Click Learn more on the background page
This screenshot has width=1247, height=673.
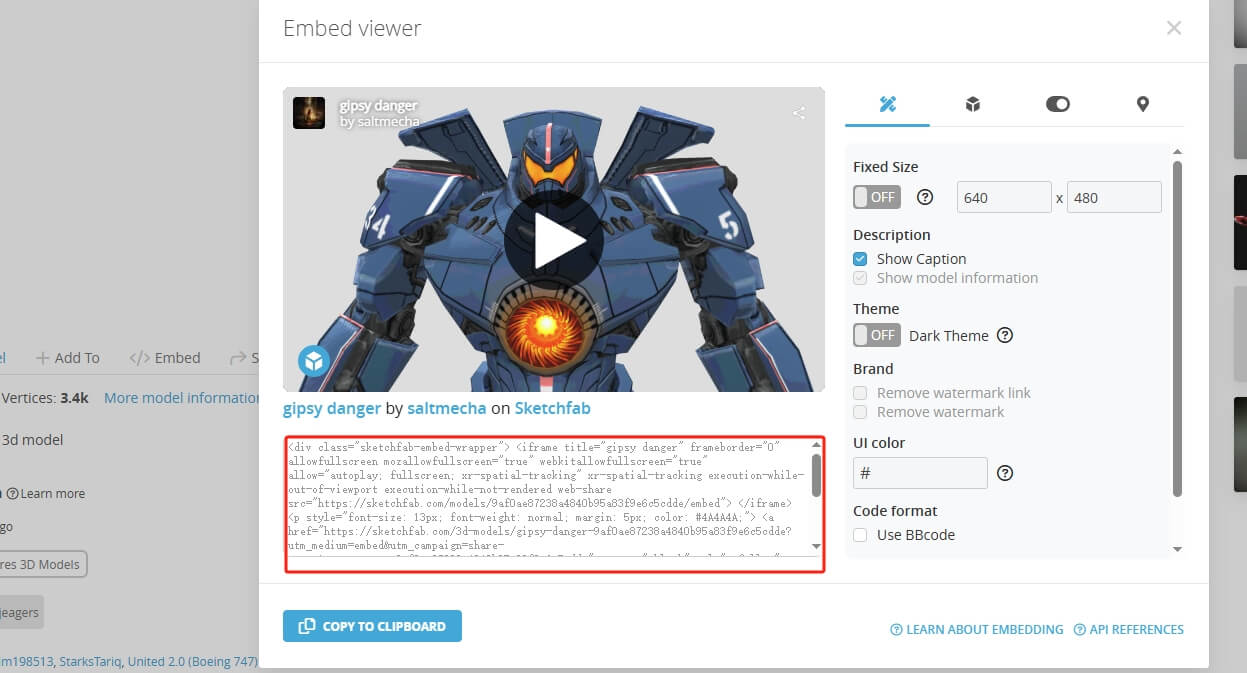(x=46, y=494)
